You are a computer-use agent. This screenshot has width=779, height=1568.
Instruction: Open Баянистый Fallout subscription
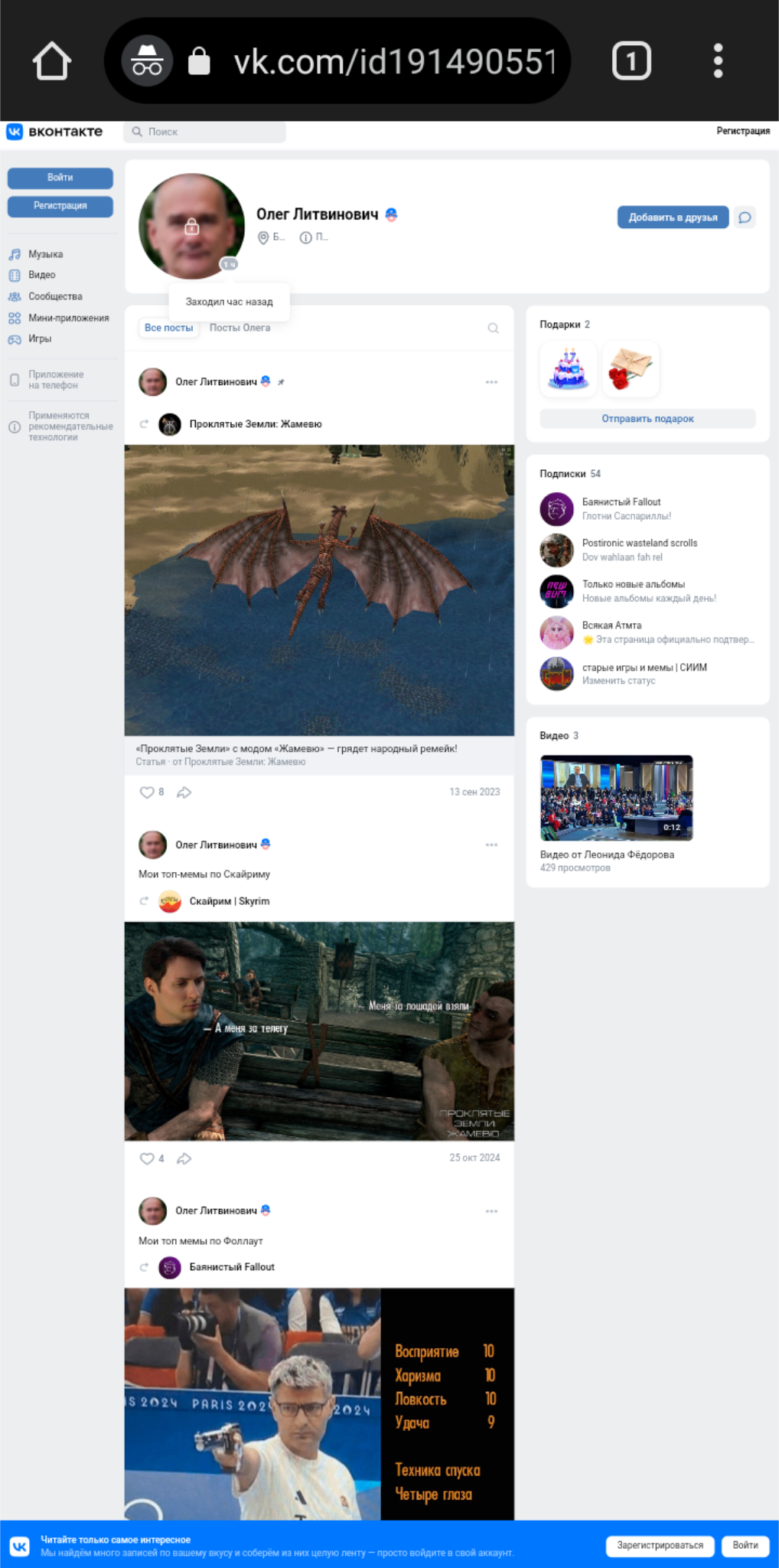point(621,502)
